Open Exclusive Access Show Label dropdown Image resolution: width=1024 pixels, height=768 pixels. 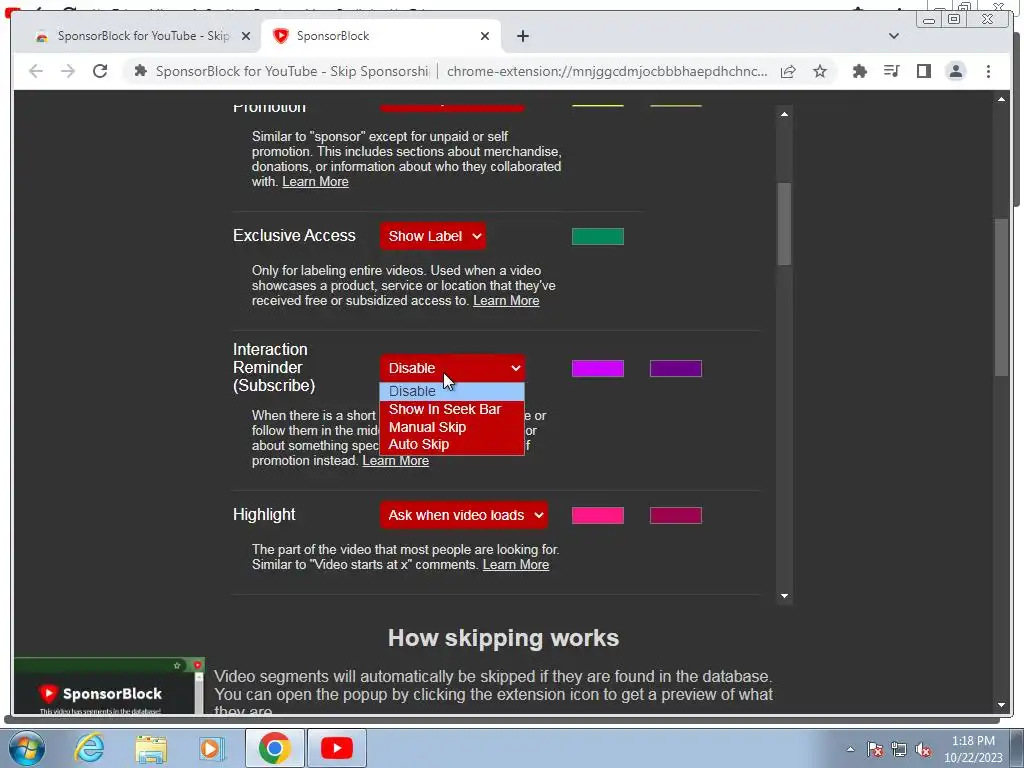pyautogui.click(x=432, y=236)
